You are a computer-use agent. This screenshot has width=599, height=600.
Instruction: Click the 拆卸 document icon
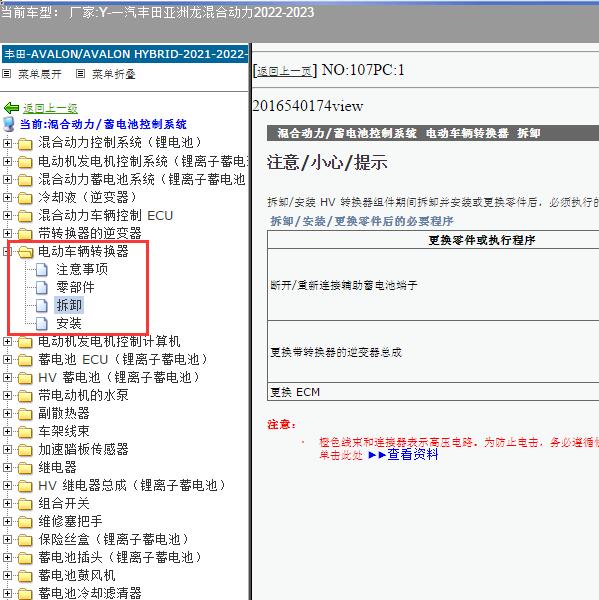tap(42, 306)
